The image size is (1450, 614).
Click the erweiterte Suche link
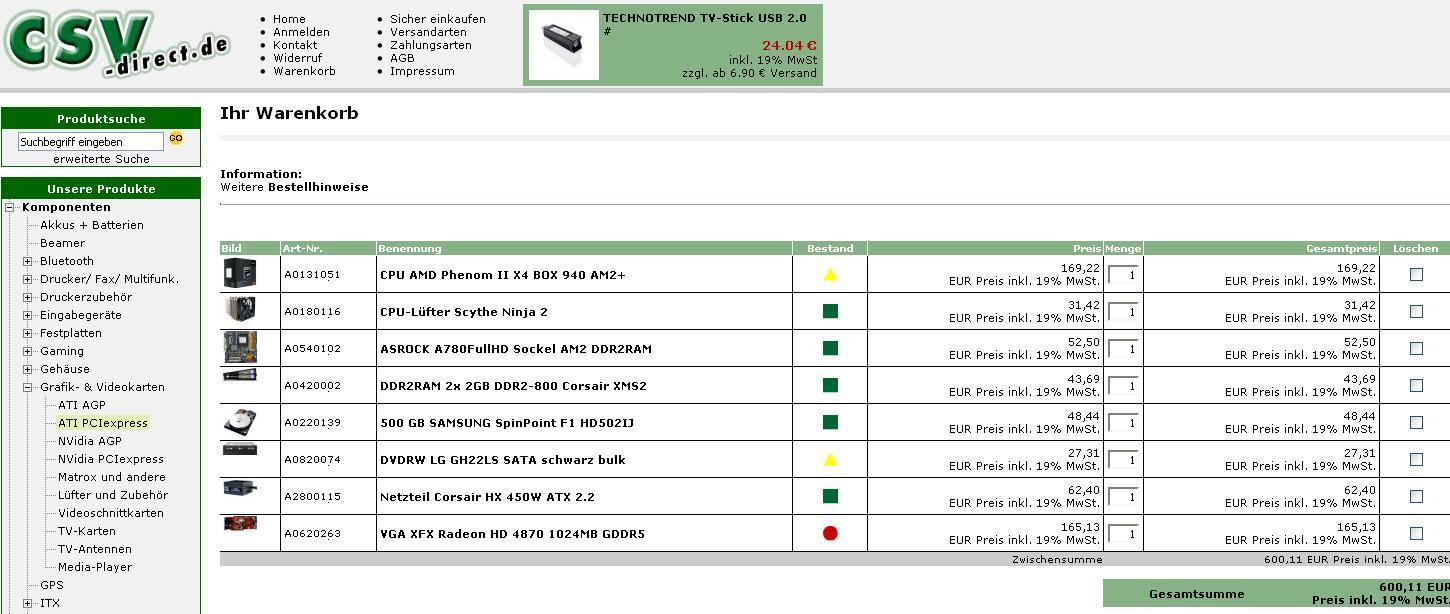tap(101, 159)
